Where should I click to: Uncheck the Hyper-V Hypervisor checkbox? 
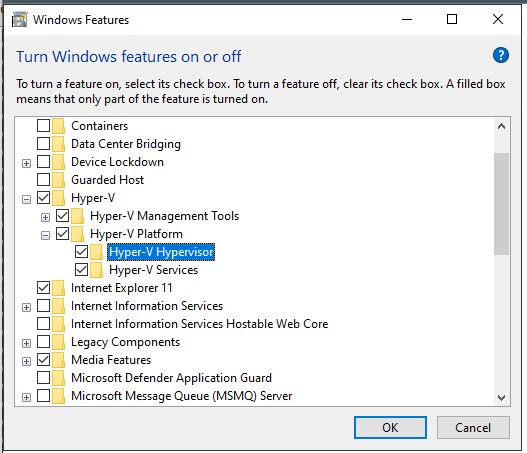pos(81,252)
